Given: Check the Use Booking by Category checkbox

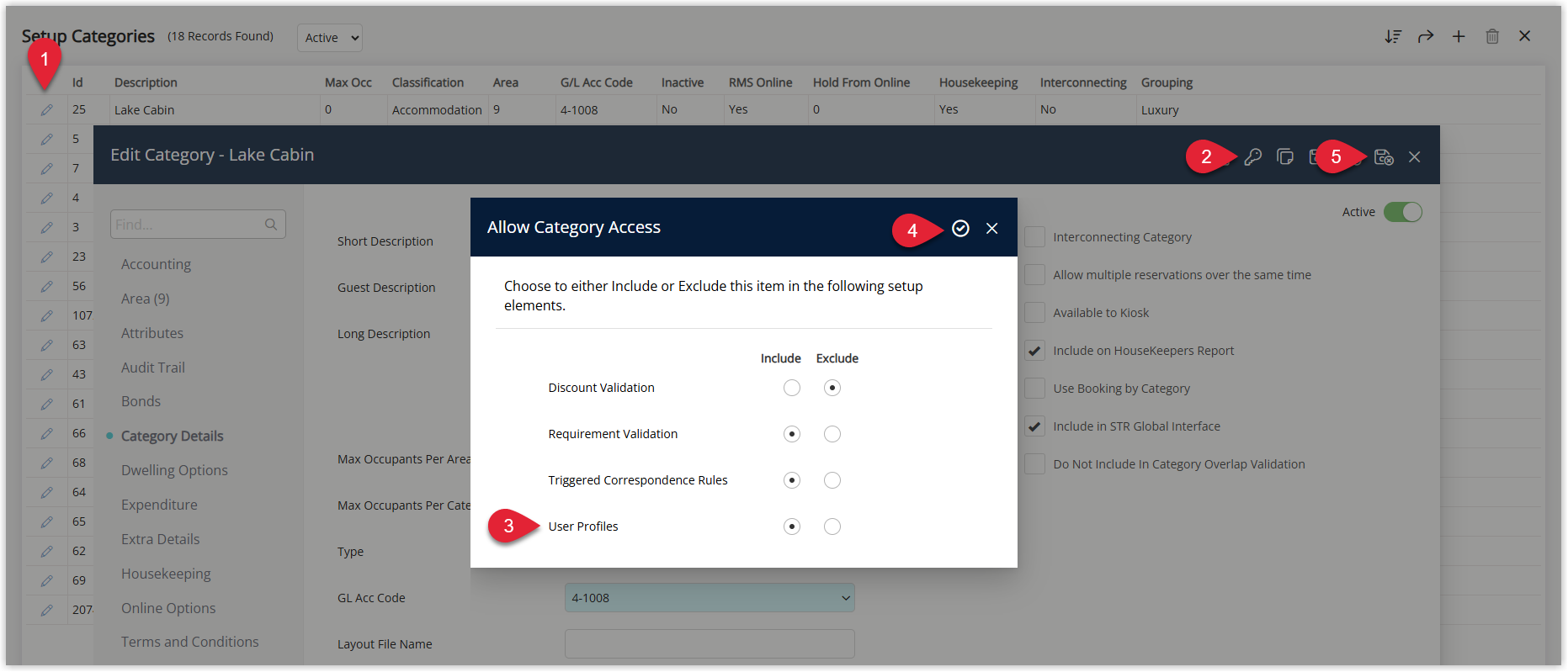Looking at the screenshot, I should pyautogui.click(x=1035, y=389).
